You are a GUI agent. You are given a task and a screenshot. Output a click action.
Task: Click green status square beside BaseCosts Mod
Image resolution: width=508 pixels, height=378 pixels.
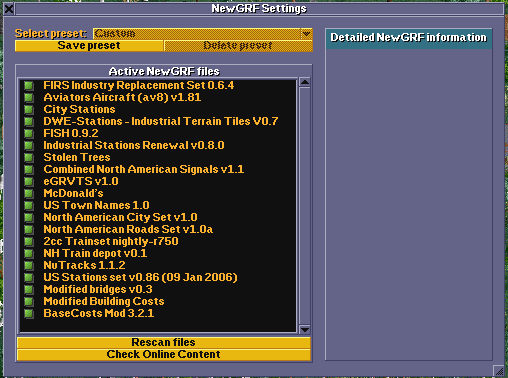pyautogui.click(x=29, y=314)
